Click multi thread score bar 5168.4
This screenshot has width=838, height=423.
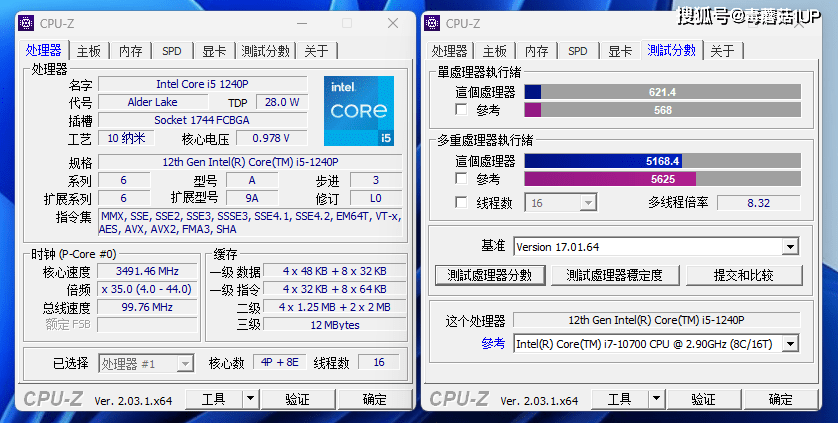pos(663,161)
